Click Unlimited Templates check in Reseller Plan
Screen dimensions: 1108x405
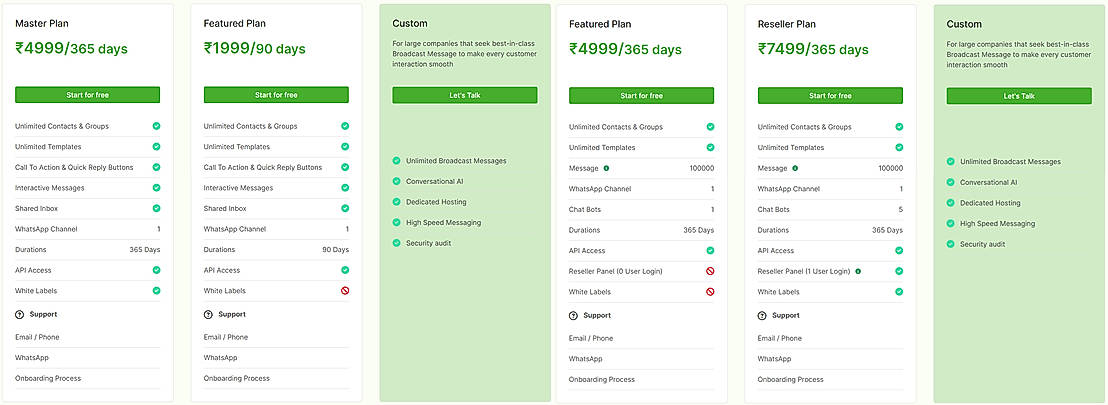pos(899,147)
